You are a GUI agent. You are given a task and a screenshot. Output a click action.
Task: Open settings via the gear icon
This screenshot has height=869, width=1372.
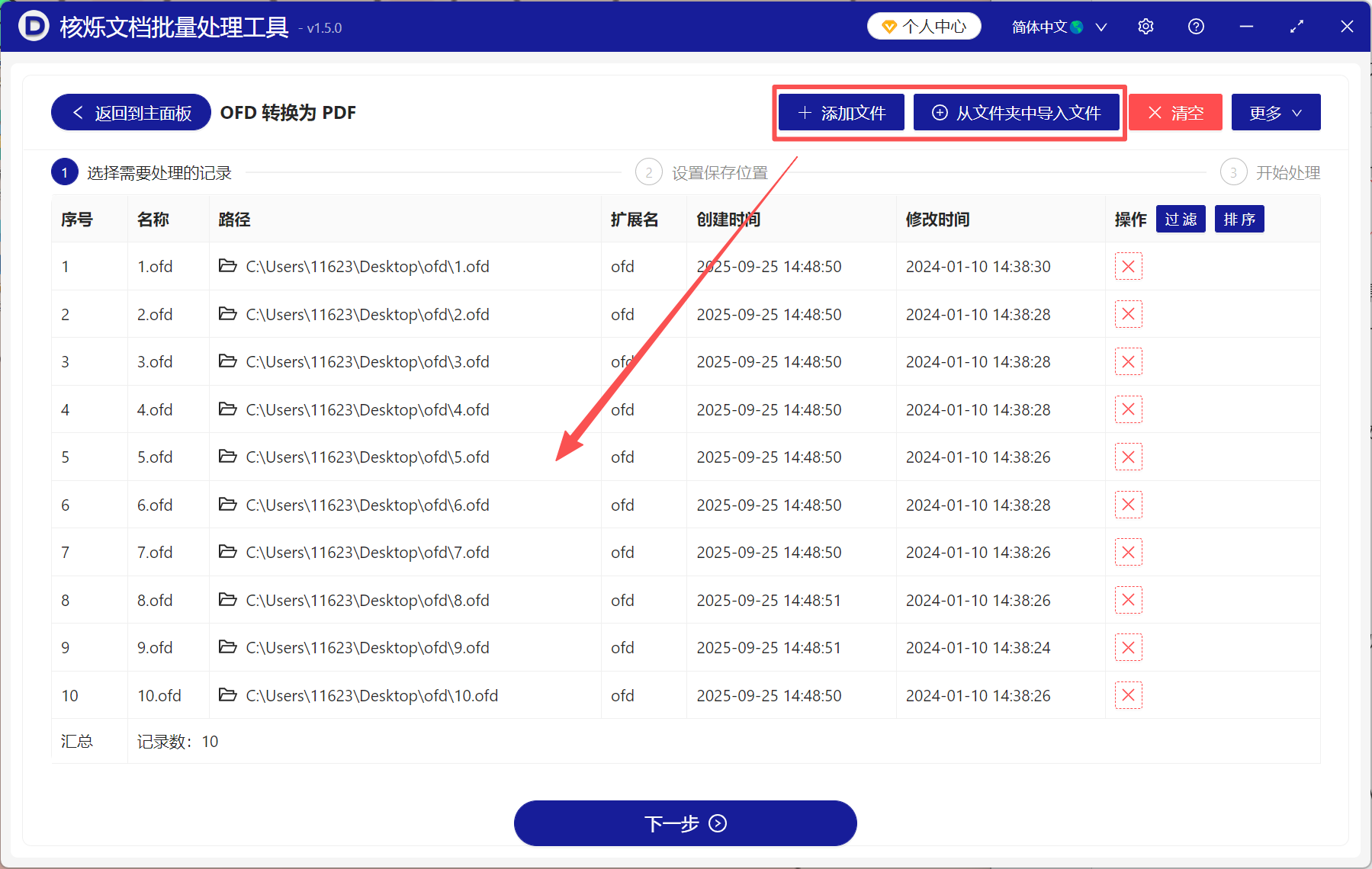click(1145, 26)
